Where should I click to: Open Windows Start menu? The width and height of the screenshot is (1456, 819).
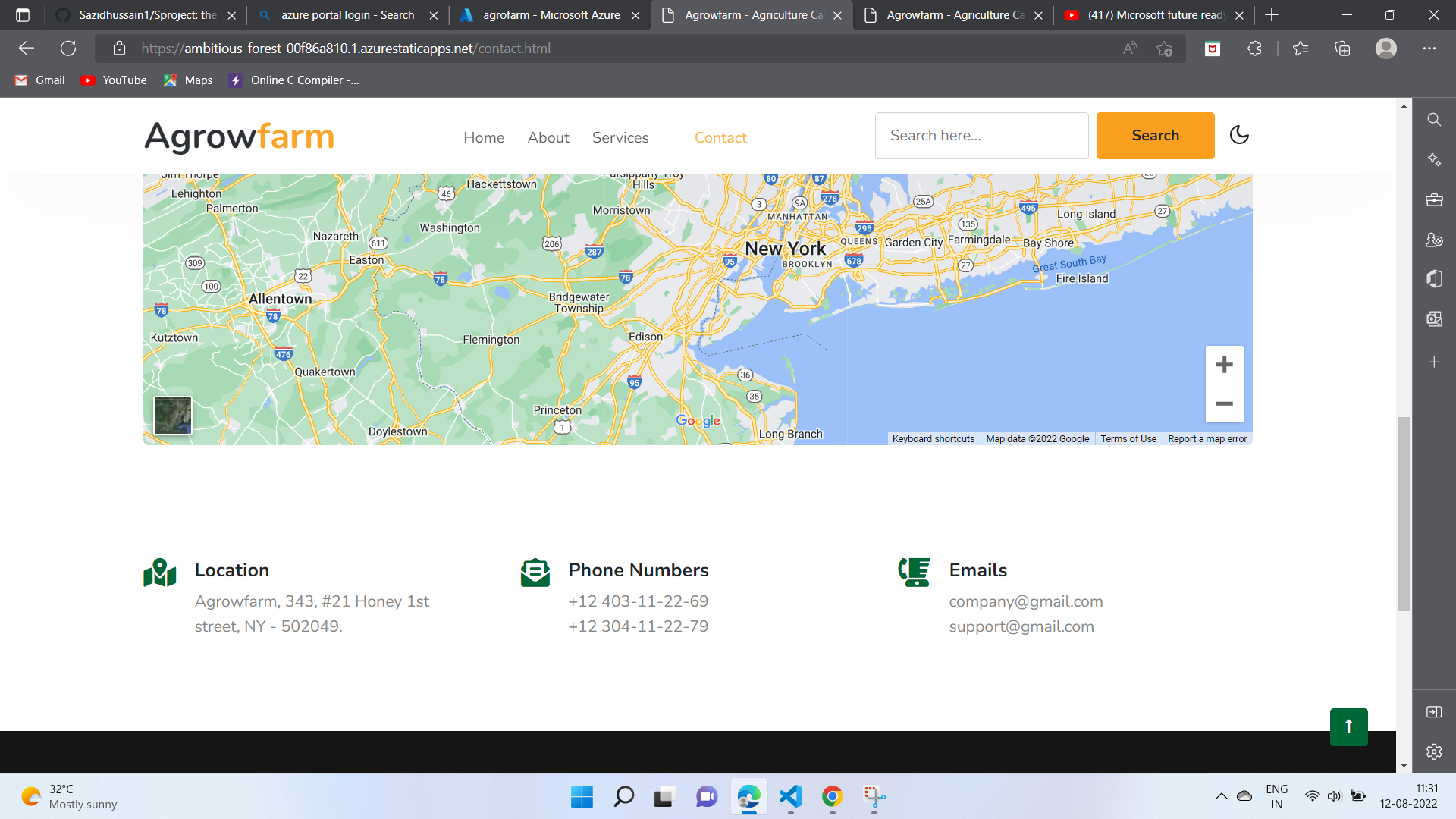582,796
